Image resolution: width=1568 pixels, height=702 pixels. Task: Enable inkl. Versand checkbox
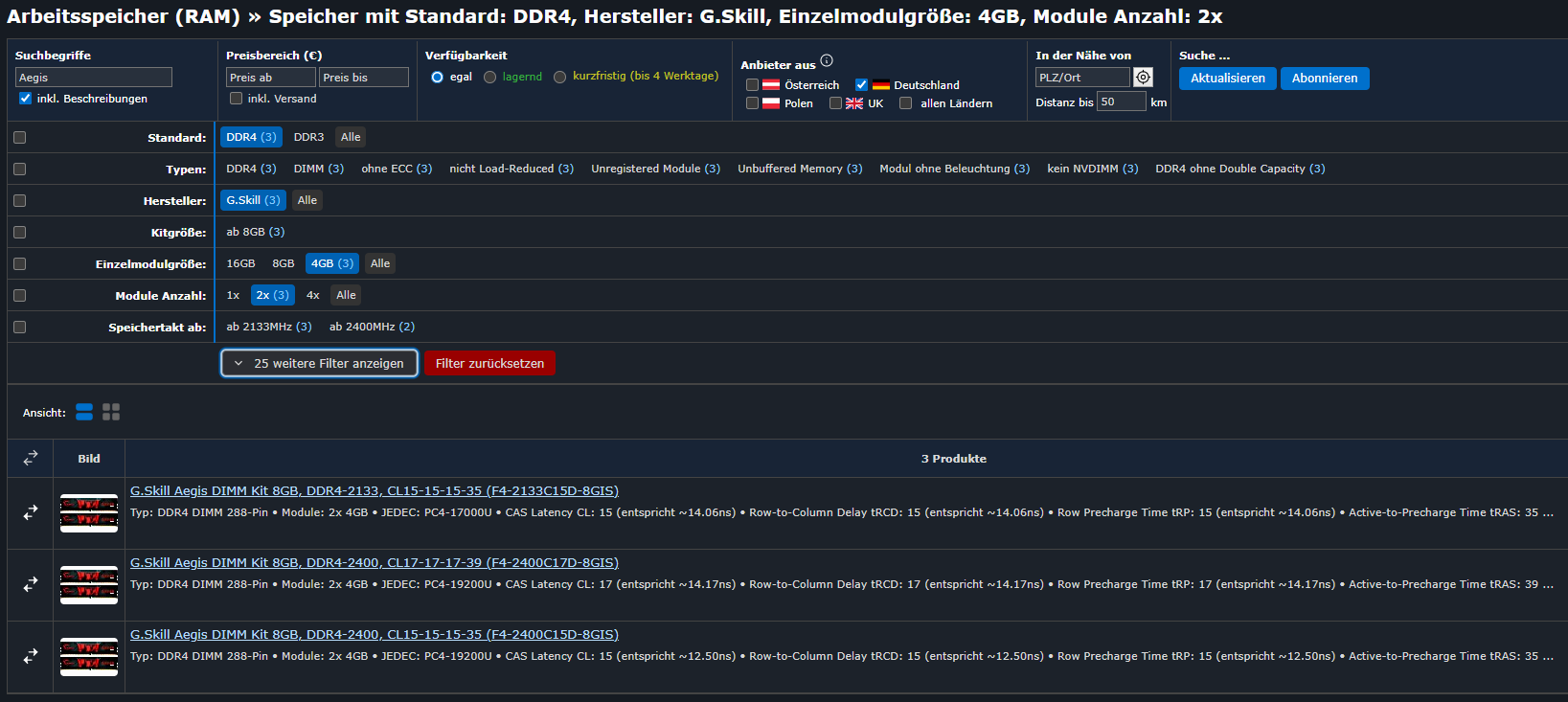(x=236, y=99)
